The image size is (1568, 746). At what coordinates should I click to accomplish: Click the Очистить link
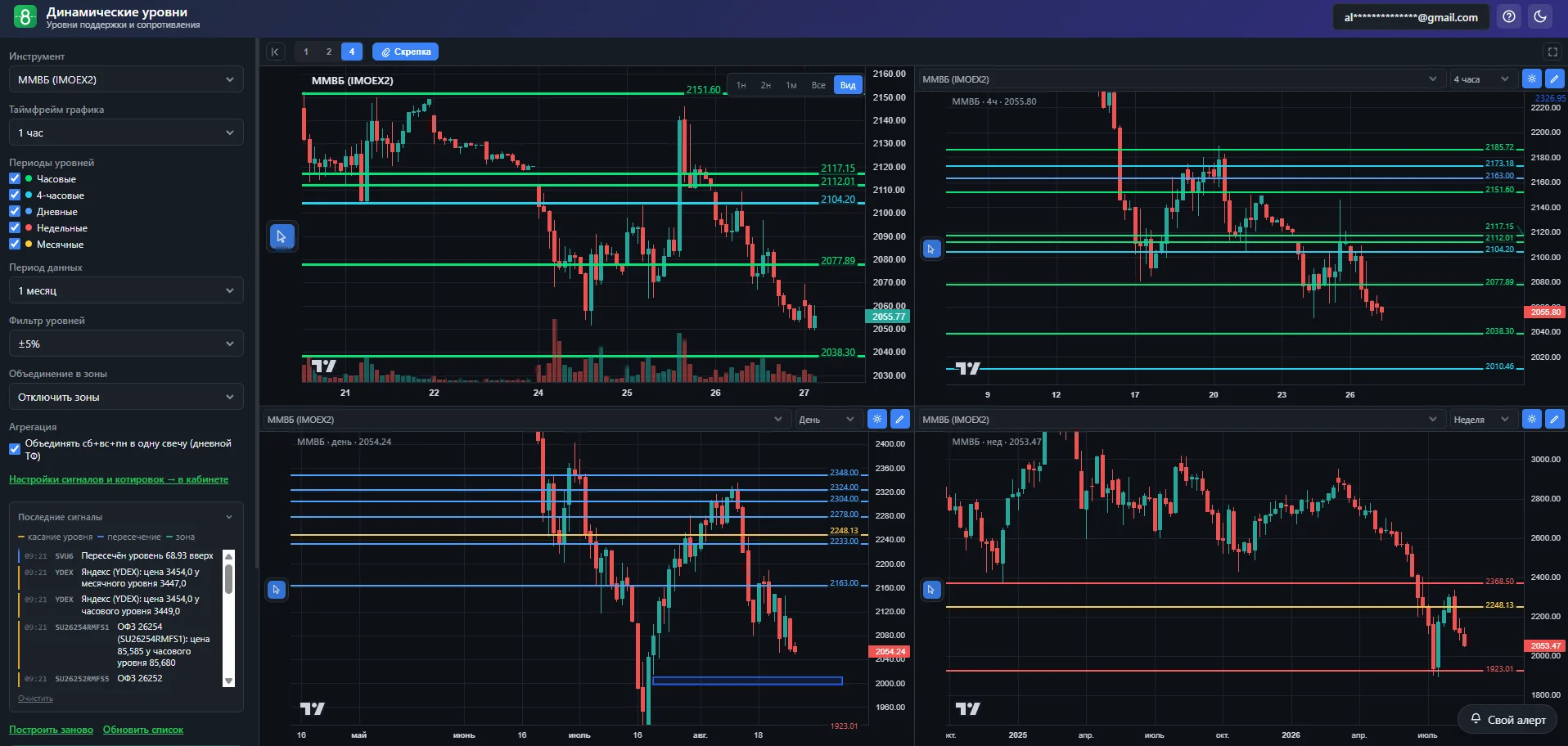tap(35, 699)
